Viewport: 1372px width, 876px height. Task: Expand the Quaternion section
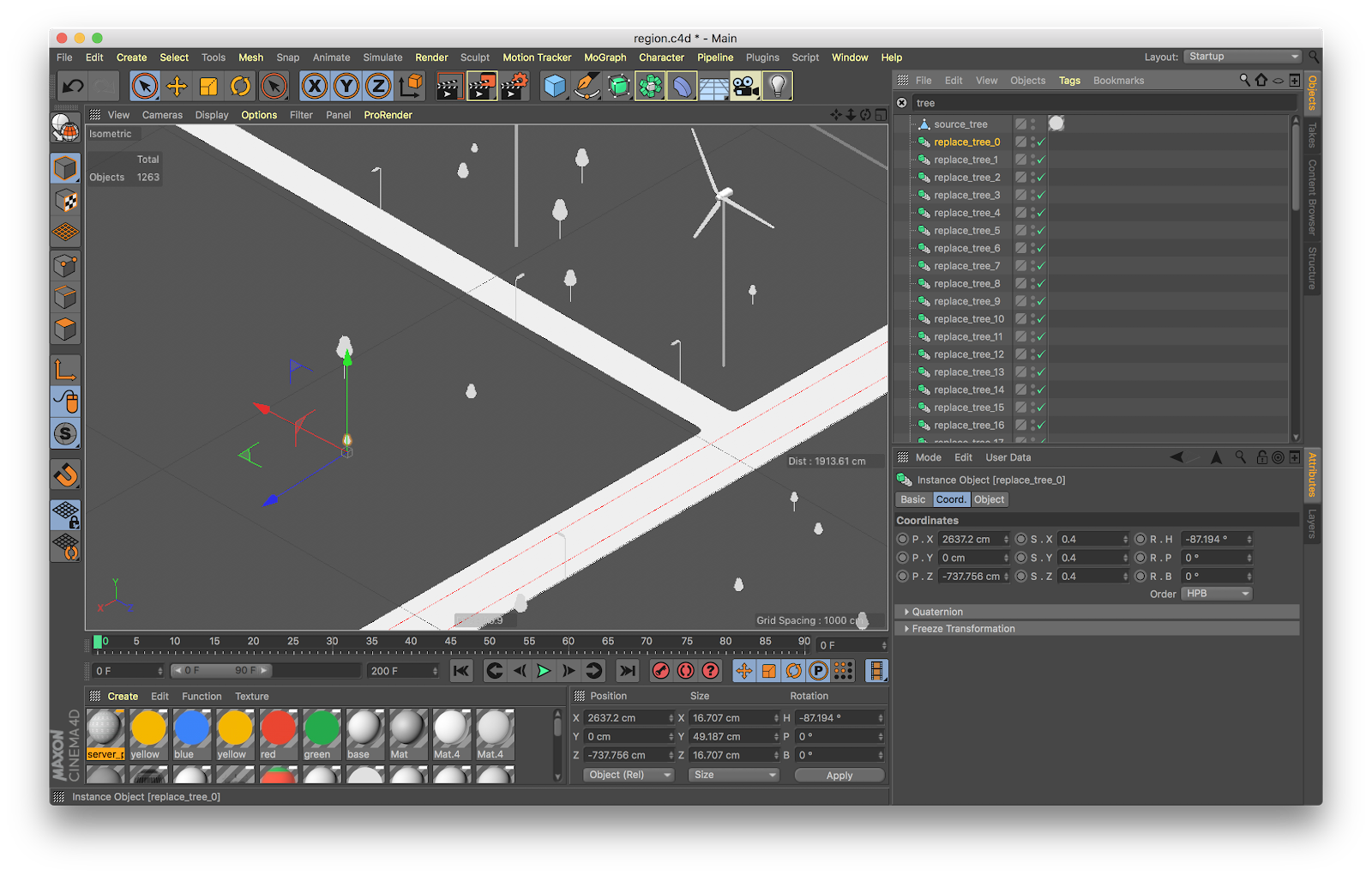[x=937, y=612]
